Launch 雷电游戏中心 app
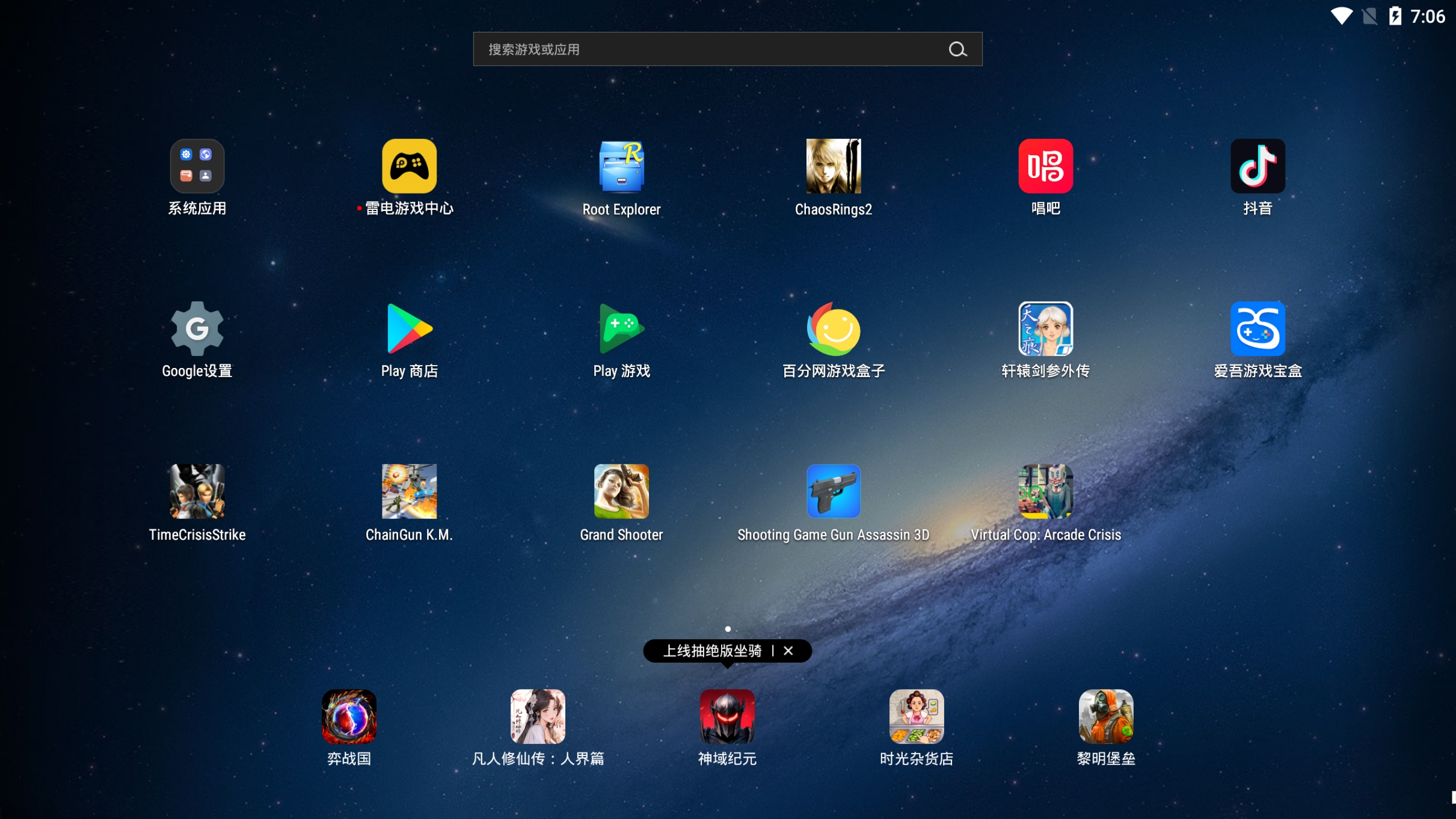Screen dimensions: 1456x819 pos(409,167)
